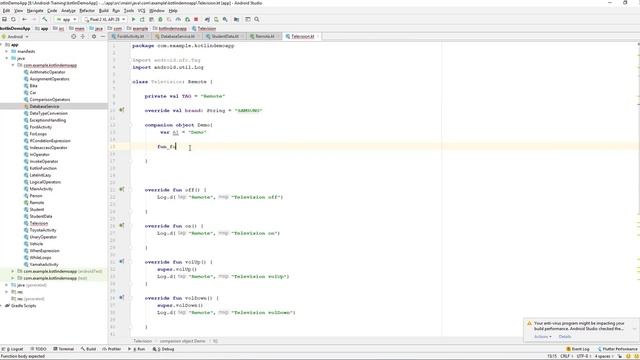The height and width of the screenshot is (360, 640).
Task: Expand the java (generated) folder
Action: (x=7, y=285)
